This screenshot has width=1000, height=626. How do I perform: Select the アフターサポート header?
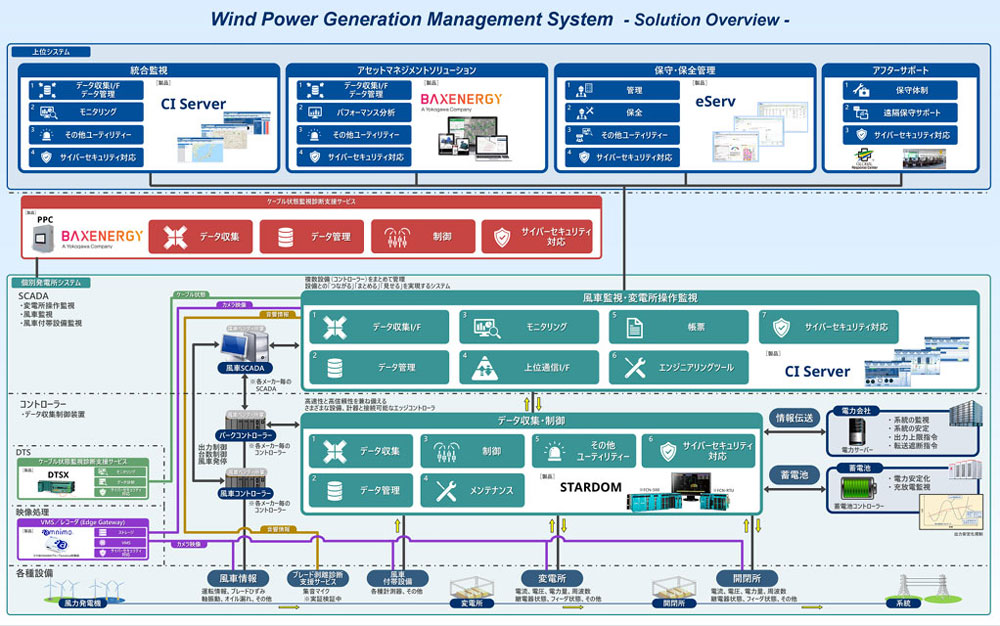(x=901, y=70)
